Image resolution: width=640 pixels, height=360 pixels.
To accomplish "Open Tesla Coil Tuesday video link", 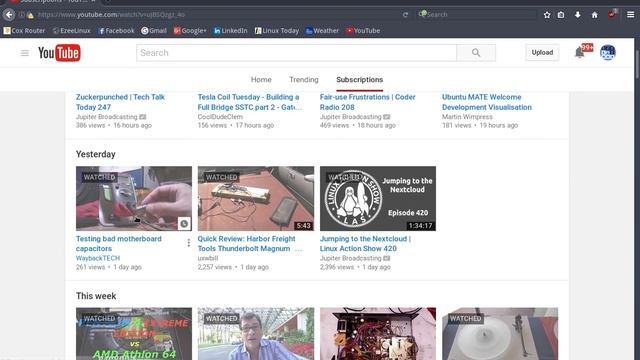I will 250,102.
